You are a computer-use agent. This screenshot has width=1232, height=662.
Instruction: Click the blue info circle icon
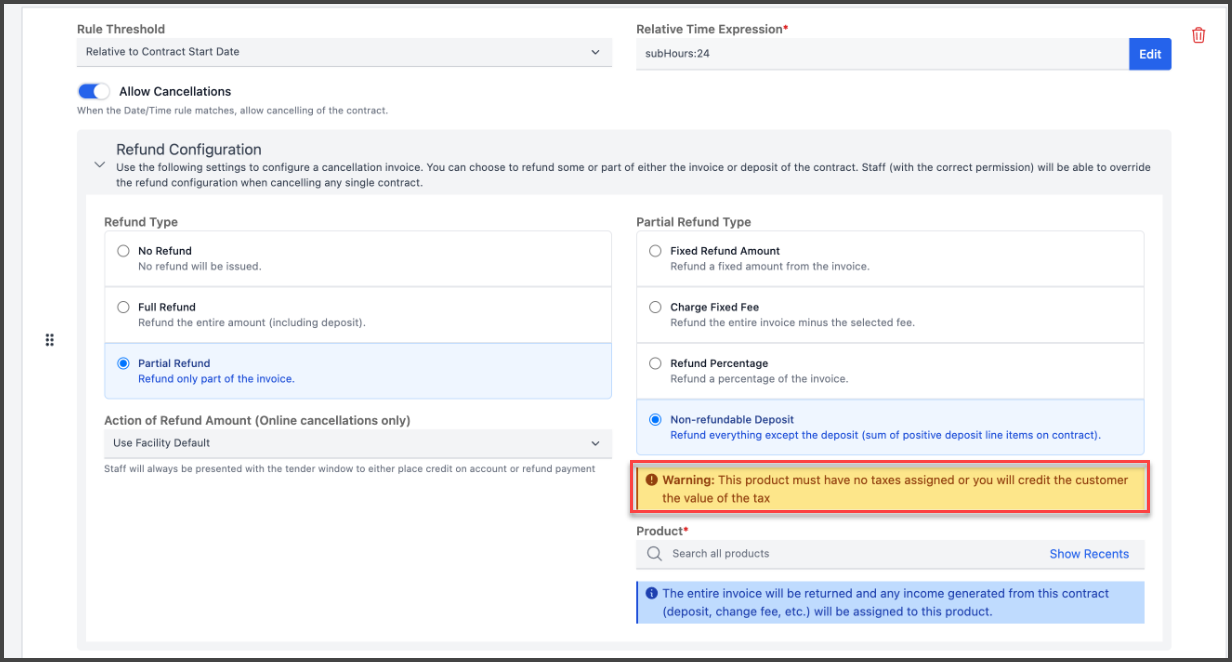pos(651,593)
